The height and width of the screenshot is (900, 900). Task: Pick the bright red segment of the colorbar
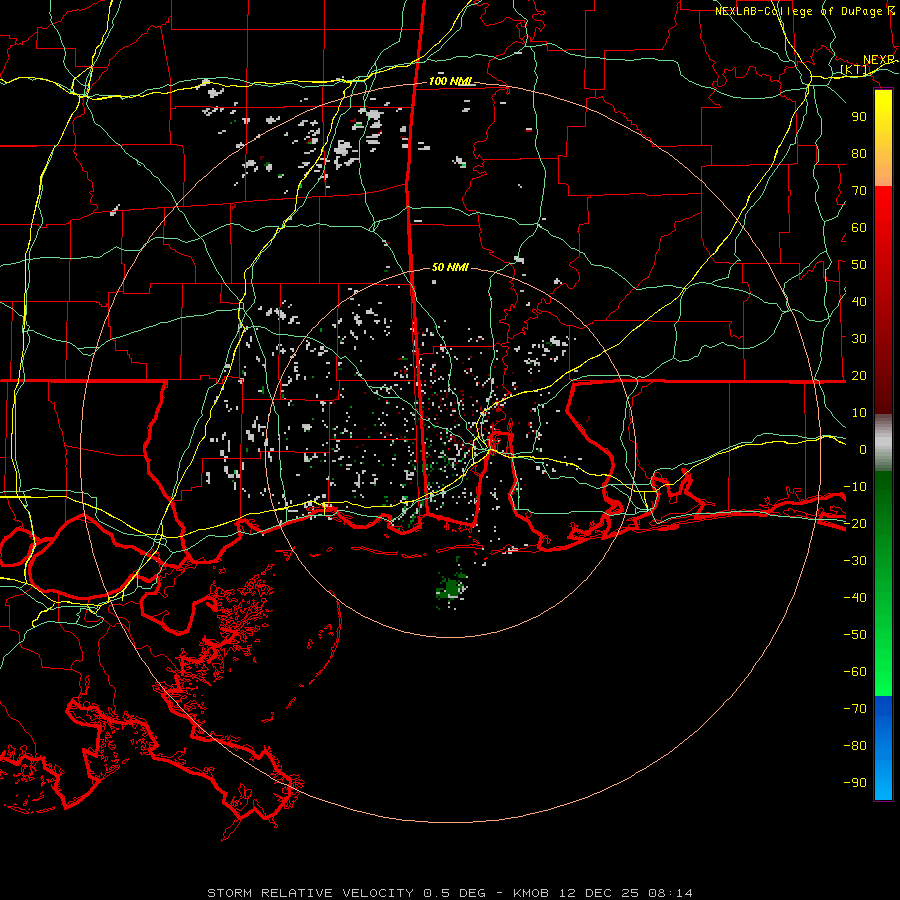point(883,230)
